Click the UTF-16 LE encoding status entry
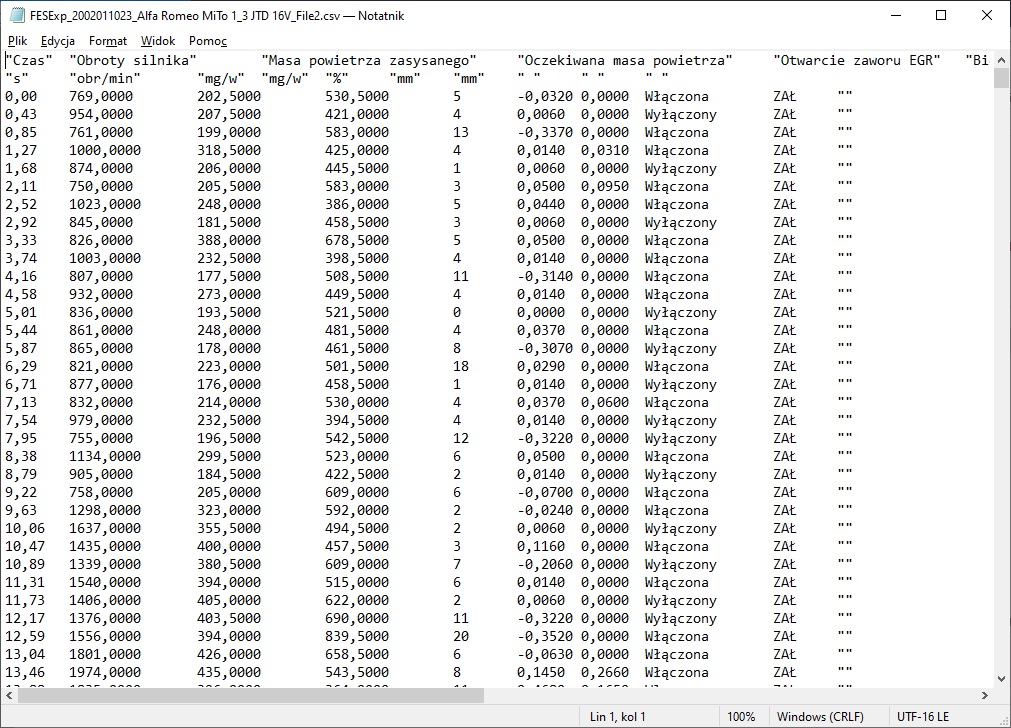 (x=923, y=716)
